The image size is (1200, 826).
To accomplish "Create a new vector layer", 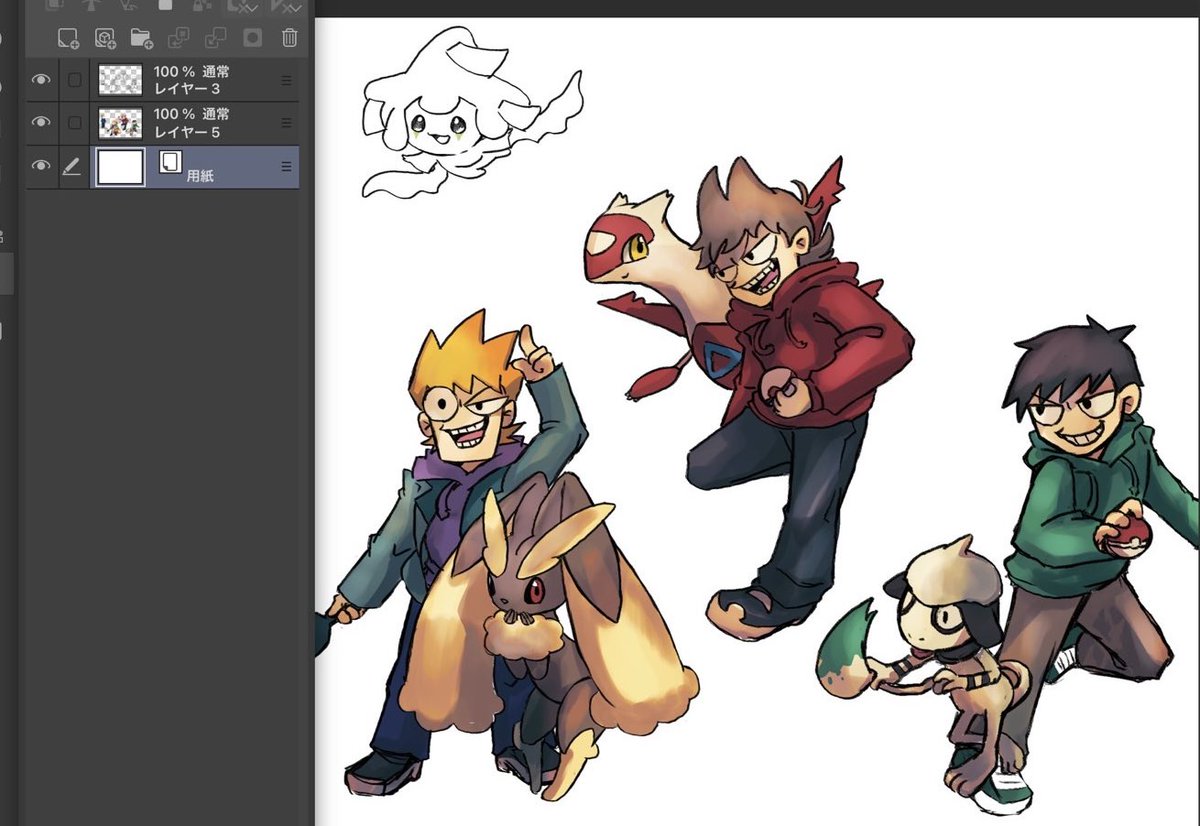I will pos(105,39).
